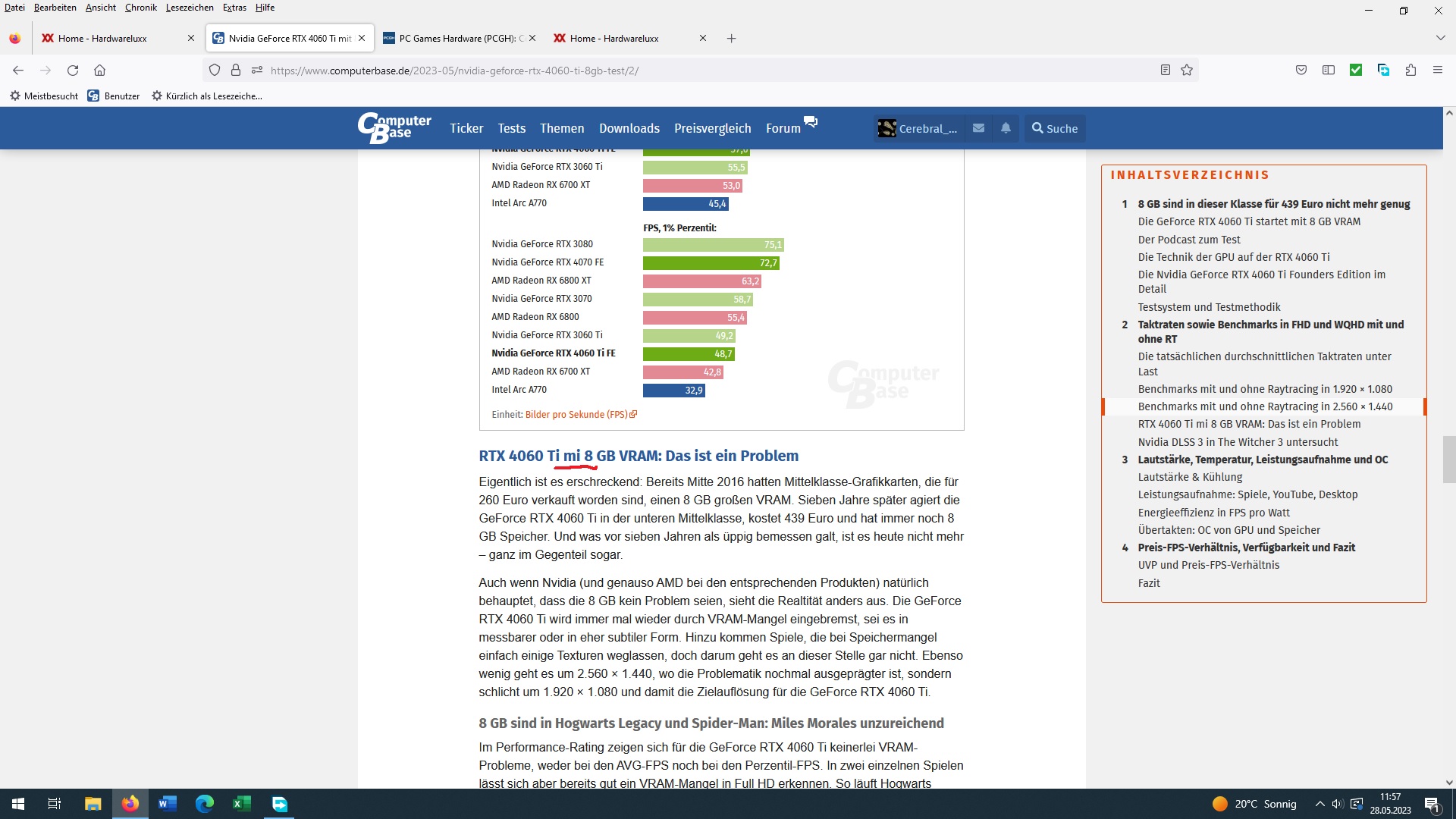Click the URL address field
1456x819 pixels.
pos(682,71)
